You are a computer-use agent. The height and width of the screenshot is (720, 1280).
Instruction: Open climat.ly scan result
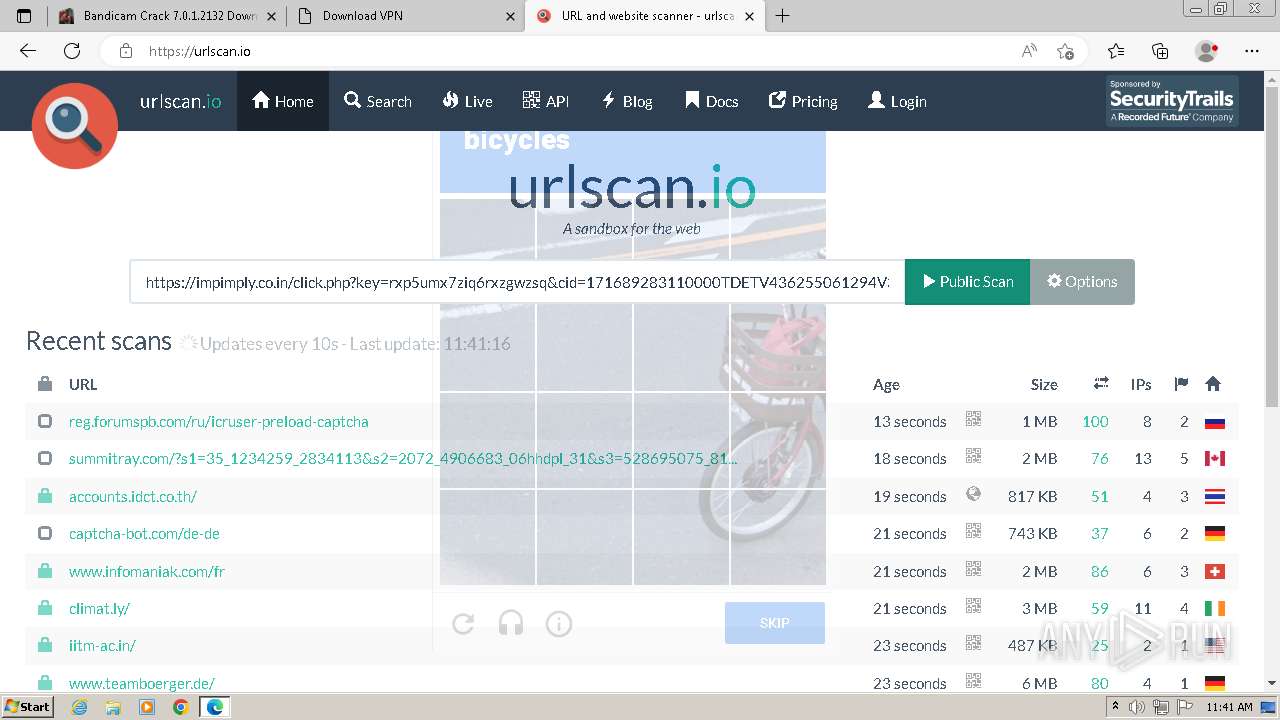99,609
